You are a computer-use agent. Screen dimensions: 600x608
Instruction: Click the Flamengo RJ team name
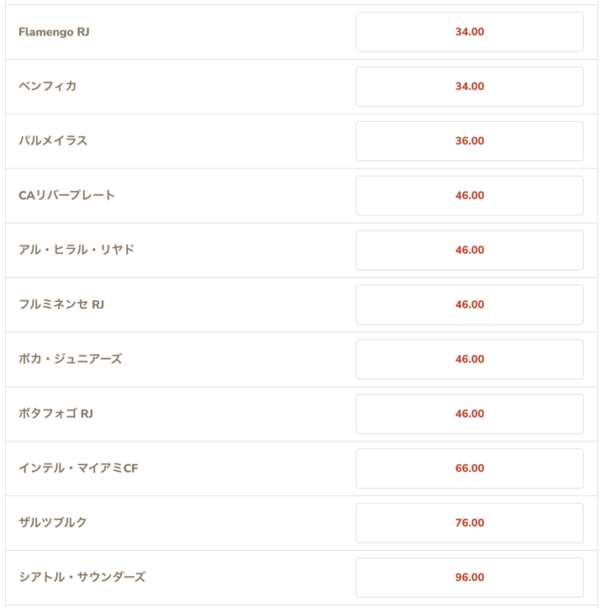click(54, 32)
